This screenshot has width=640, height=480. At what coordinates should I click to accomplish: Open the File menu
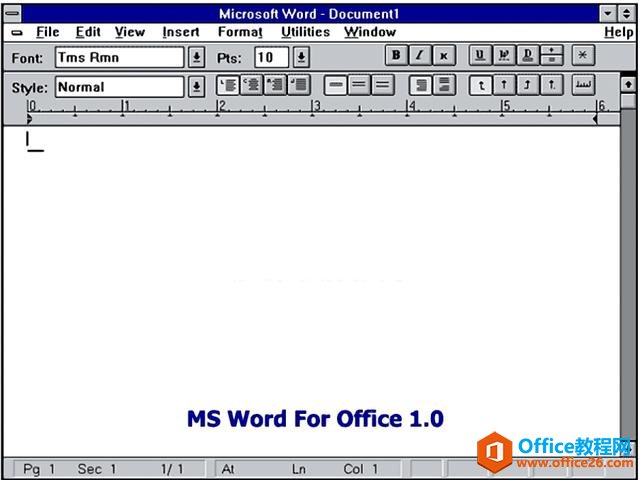(48, 32)
